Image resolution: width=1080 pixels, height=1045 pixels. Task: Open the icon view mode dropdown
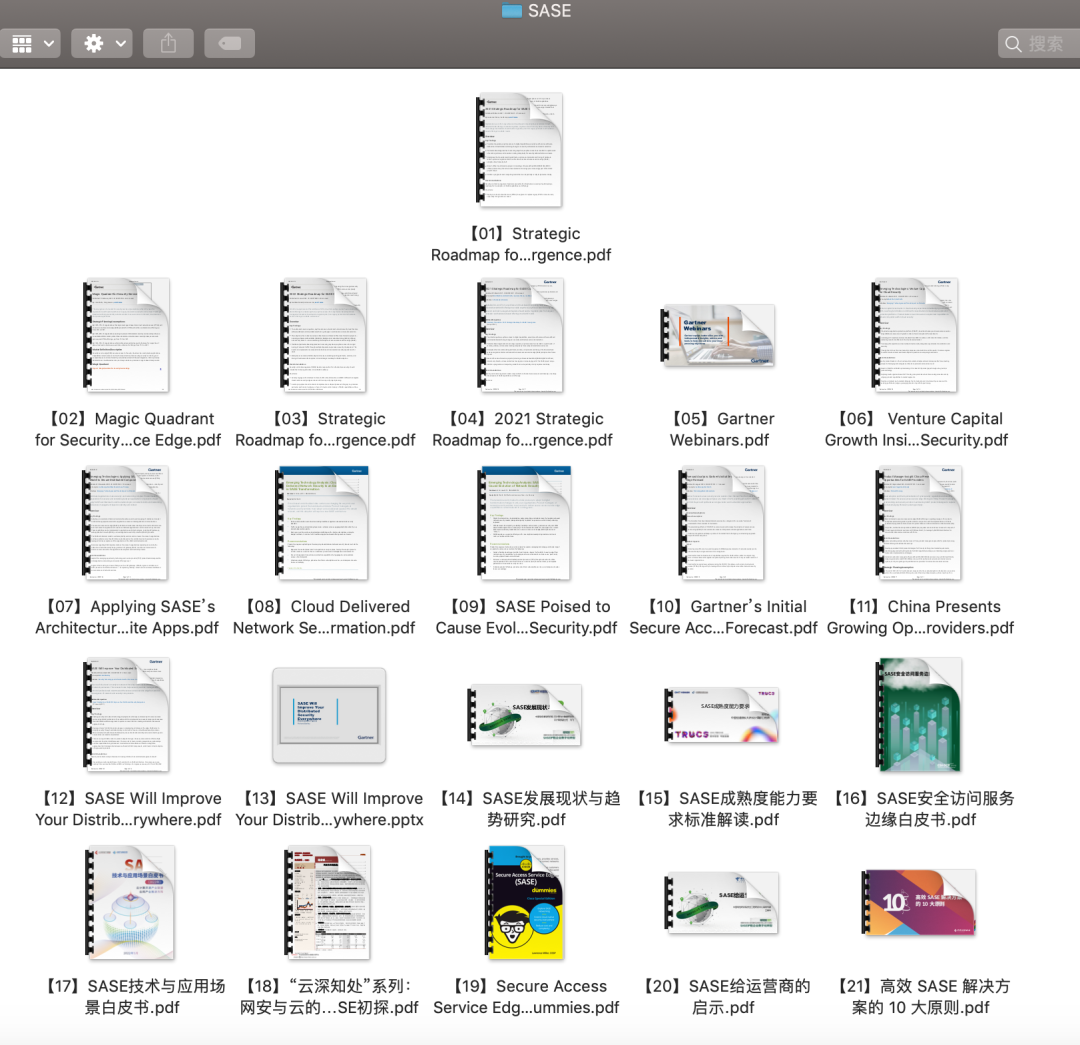click(30, 43)
